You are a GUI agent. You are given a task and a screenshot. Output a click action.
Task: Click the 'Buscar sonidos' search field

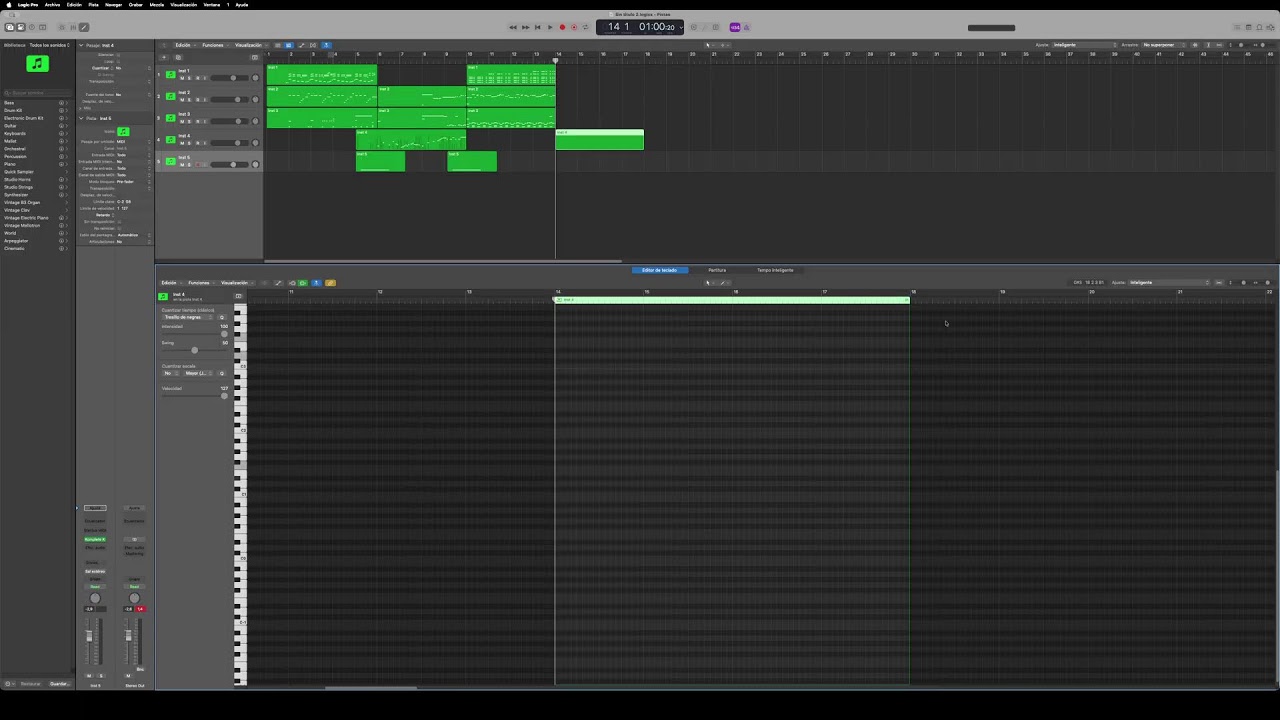tap(38, 93)
